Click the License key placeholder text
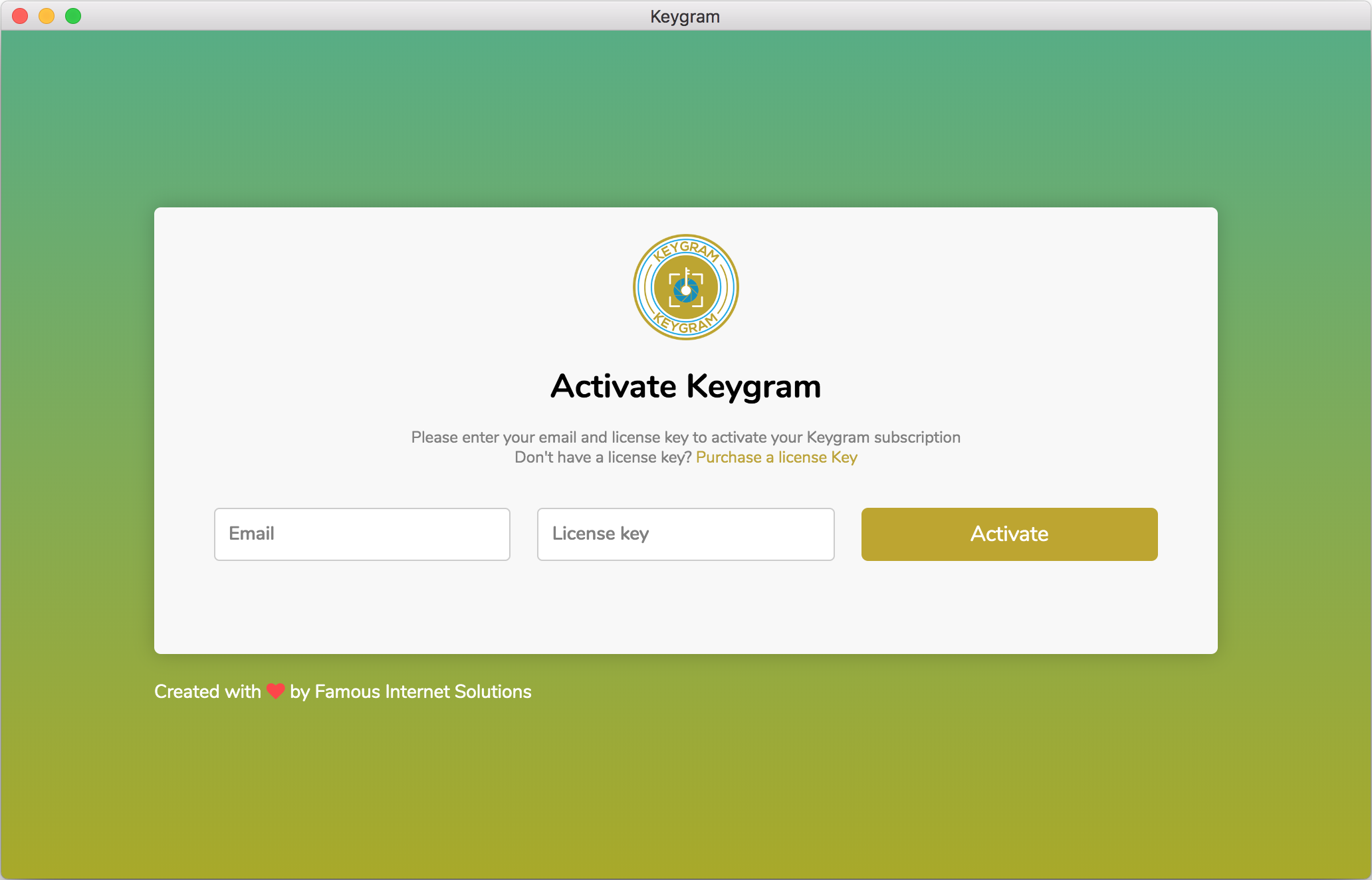 click(x=600, y=534)
